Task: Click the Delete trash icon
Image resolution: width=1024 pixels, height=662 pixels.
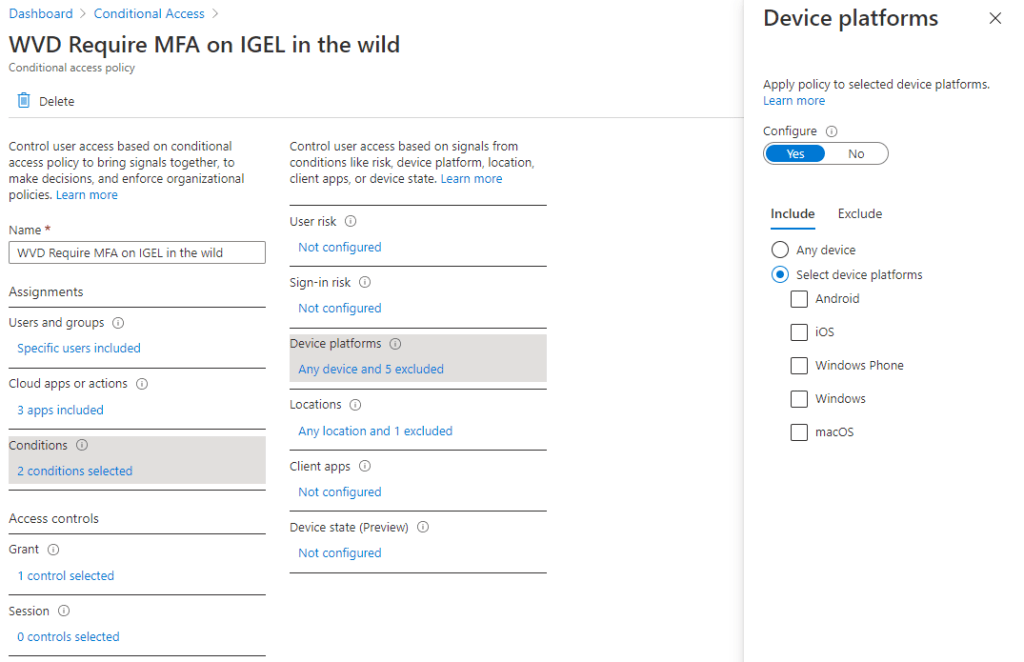Action: click(24, 101)
